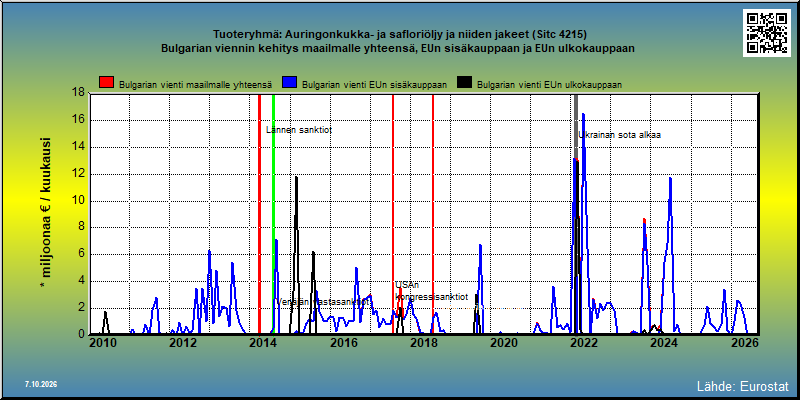Click the date '7.10.2026'

pyautogui.click(x=41, y=384)
